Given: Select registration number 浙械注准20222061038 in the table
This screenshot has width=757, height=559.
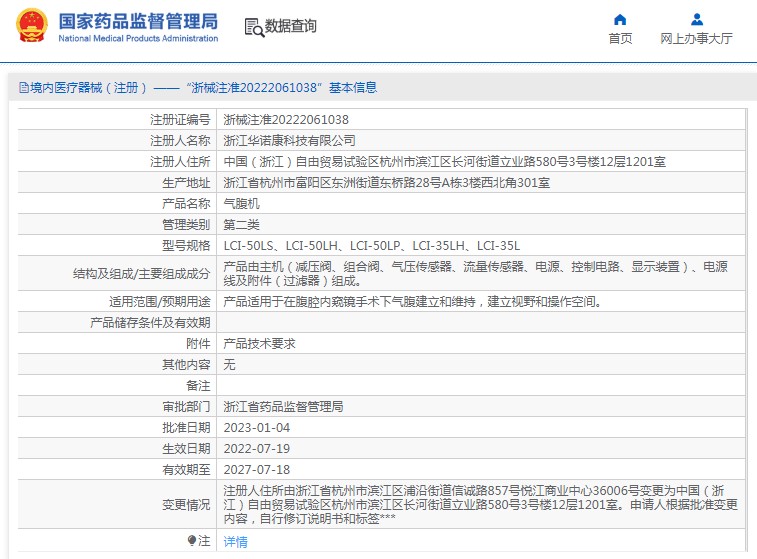Looking at the screenshot, I should point(286,120).
